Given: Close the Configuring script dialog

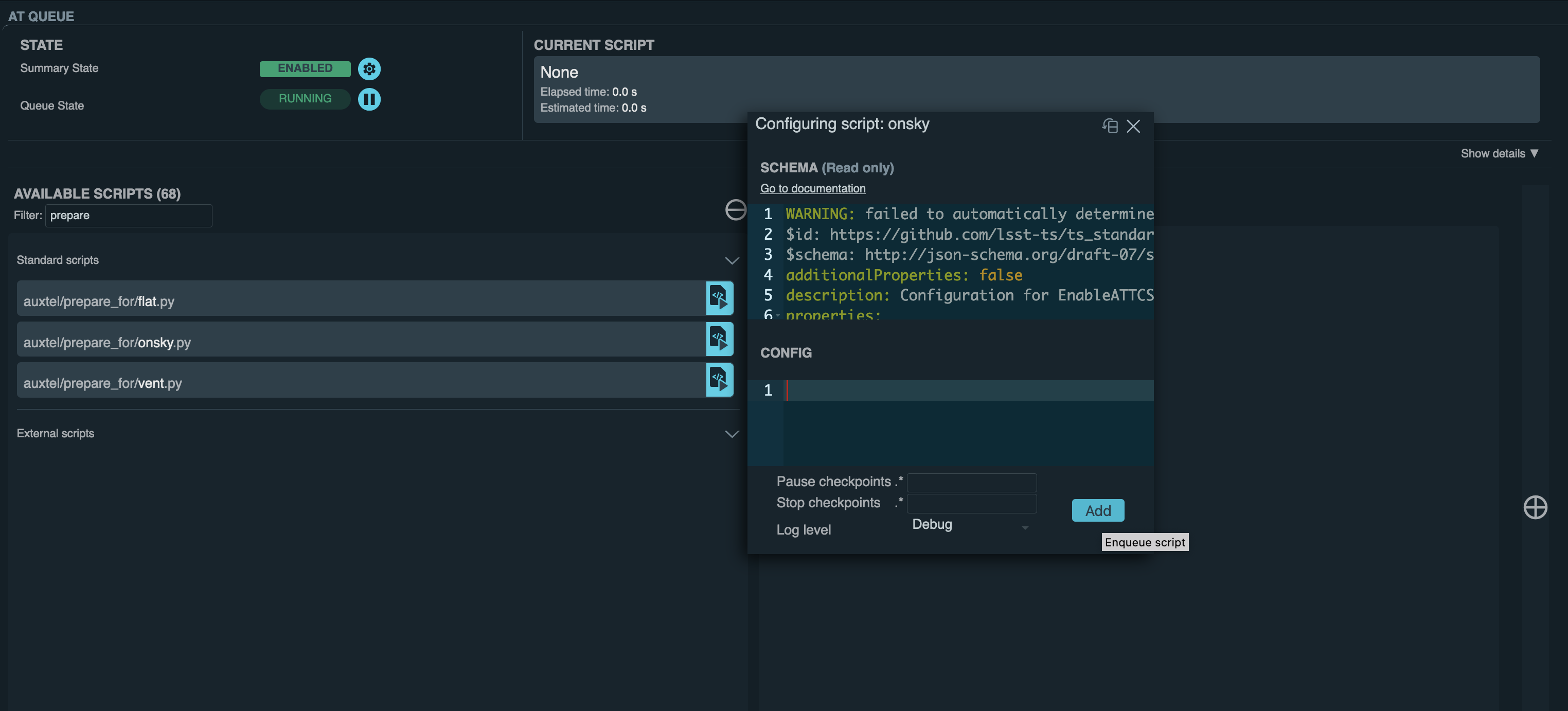Looking at the screenshot, I should (1133, 126).
